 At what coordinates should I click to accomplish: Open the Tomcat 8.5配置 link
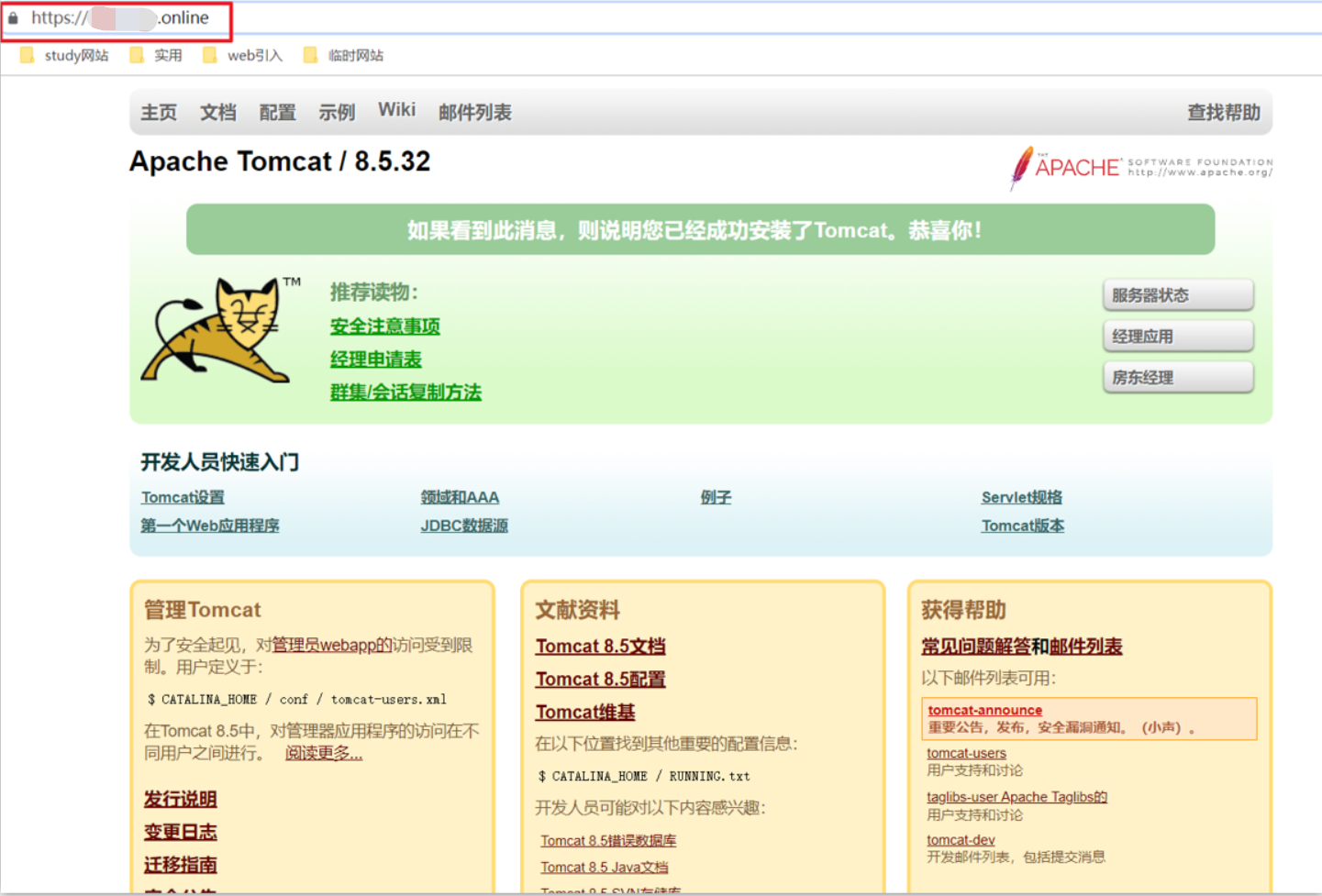coord(601,680)
